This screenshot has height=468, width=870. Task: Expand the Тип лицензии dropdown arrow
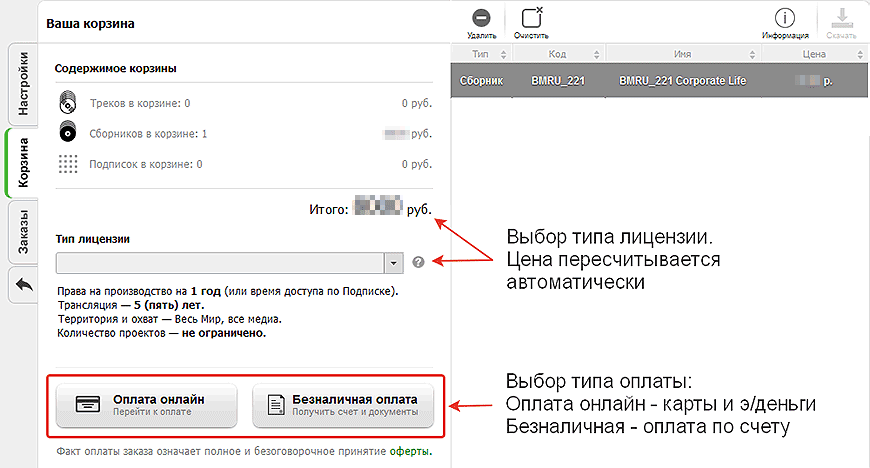[x=393, y=262]
